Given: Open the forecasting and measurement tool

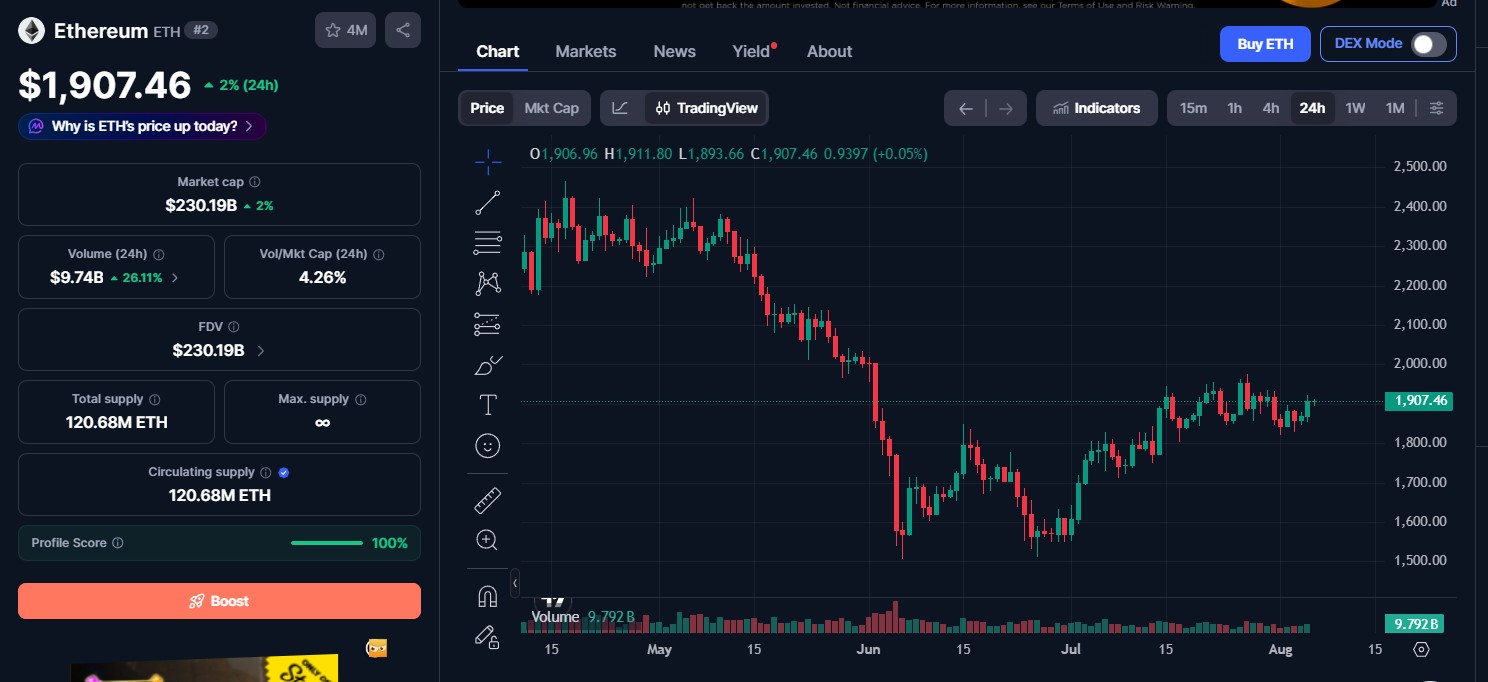Looking at the screenshot, I should pyautogui.click(x=488, y=324).
